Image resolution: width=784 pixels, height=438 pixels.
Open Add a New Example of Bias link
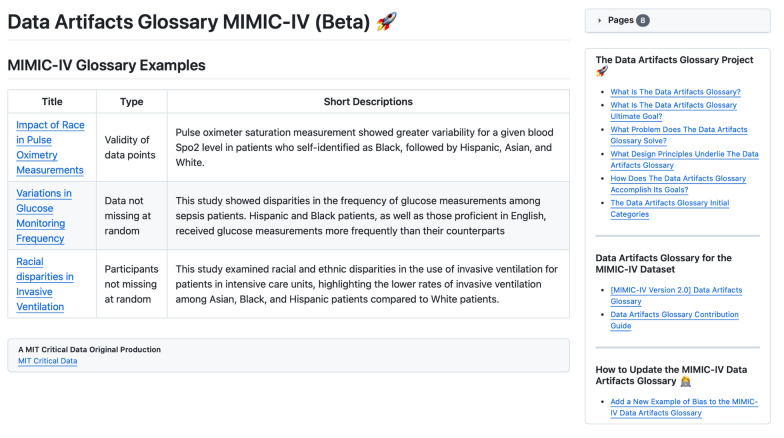[683, 407]
